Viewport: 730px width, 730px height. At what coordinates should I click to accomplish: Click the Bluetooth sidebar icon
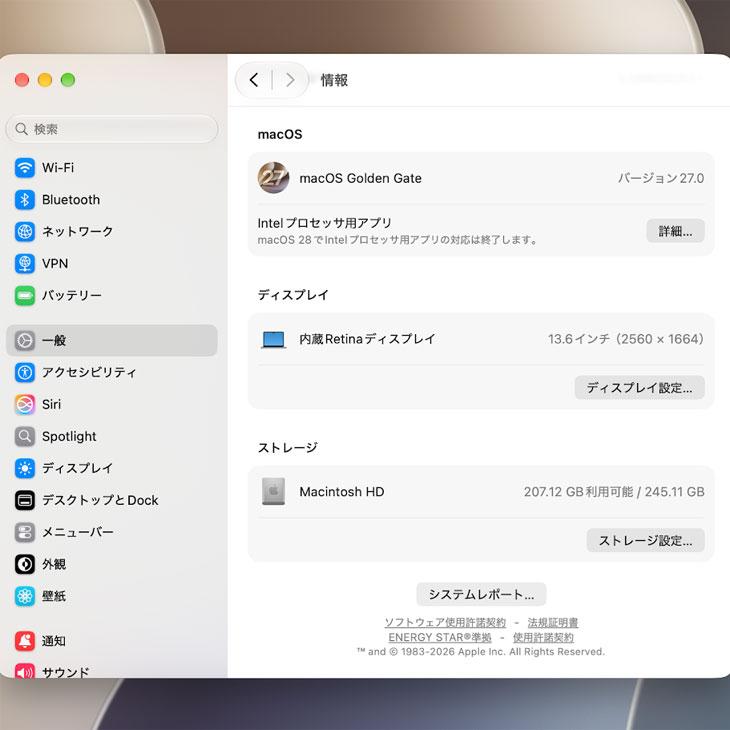[25, 200]
